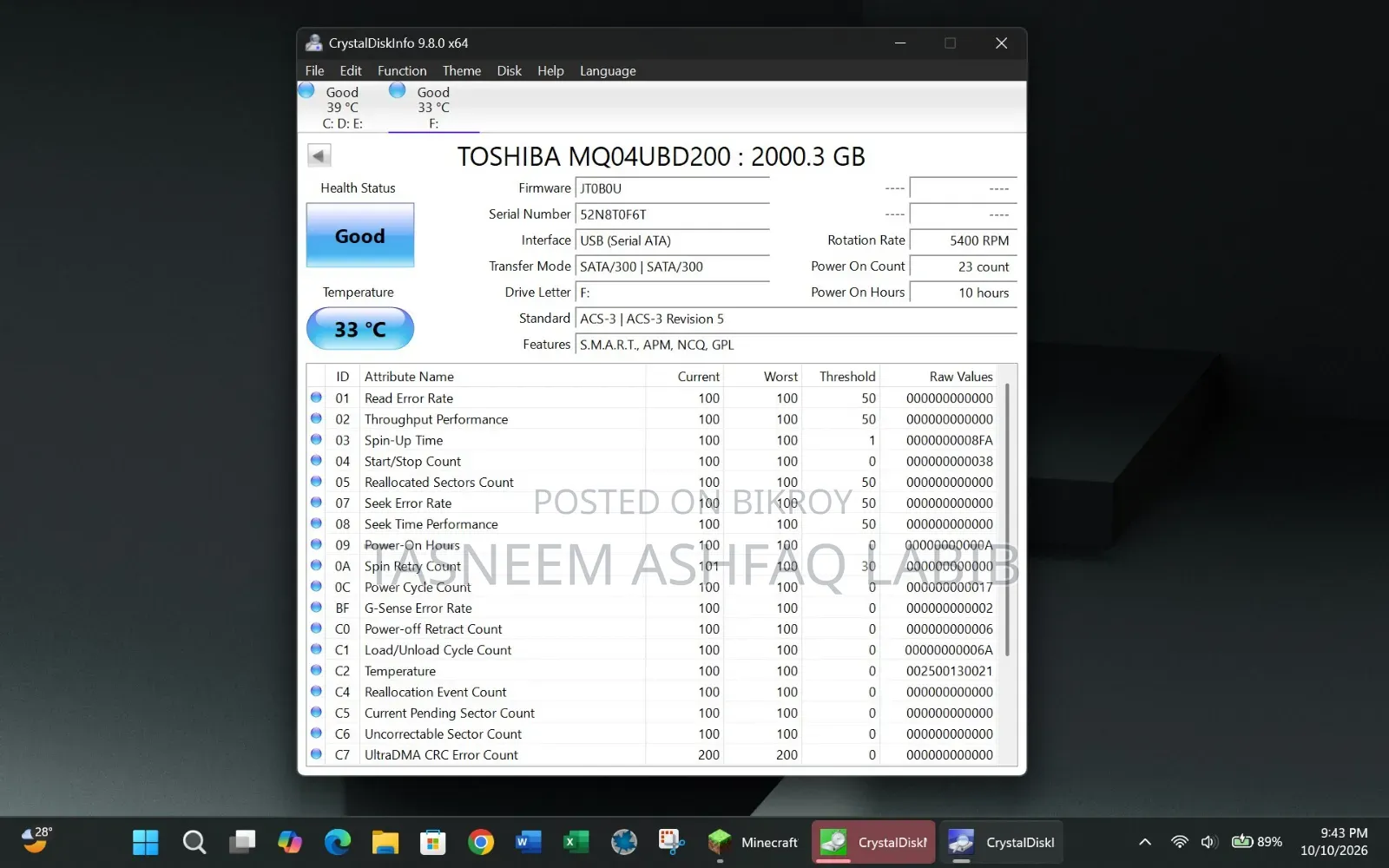Open the Function menu

click(x=402, y=71)
